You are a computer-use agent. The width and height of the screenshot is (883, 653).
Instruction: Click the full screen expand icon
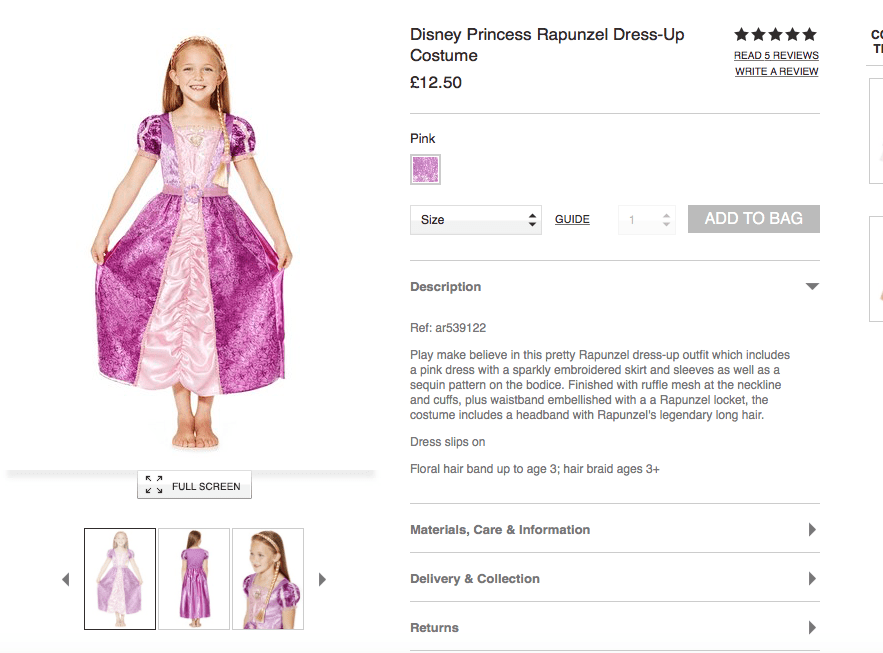[154, 485]
